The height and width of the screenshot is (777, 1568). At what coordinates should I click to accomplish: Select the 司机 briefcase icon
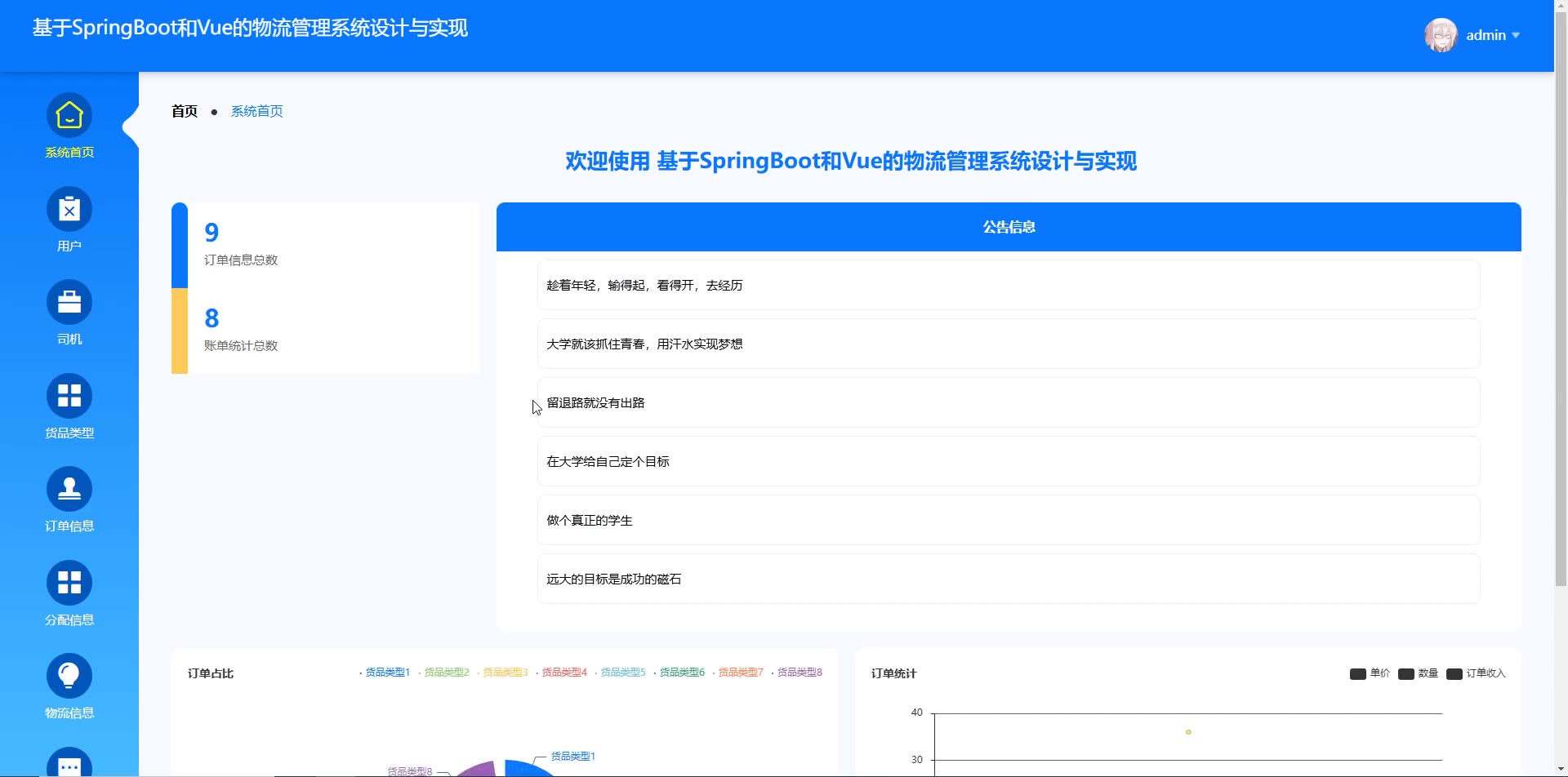(69, 303)
